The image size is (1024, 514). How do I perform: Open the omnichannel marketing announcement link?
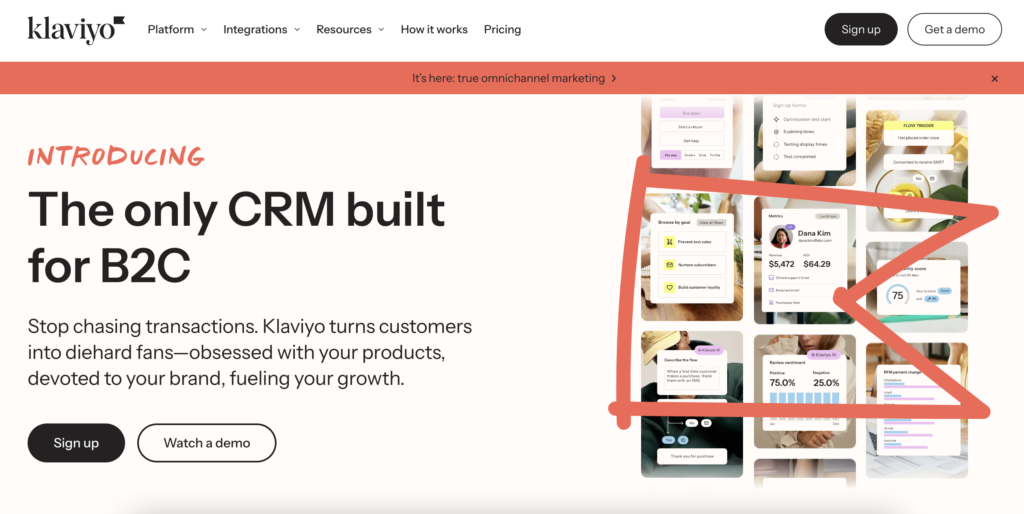[514, 78]
